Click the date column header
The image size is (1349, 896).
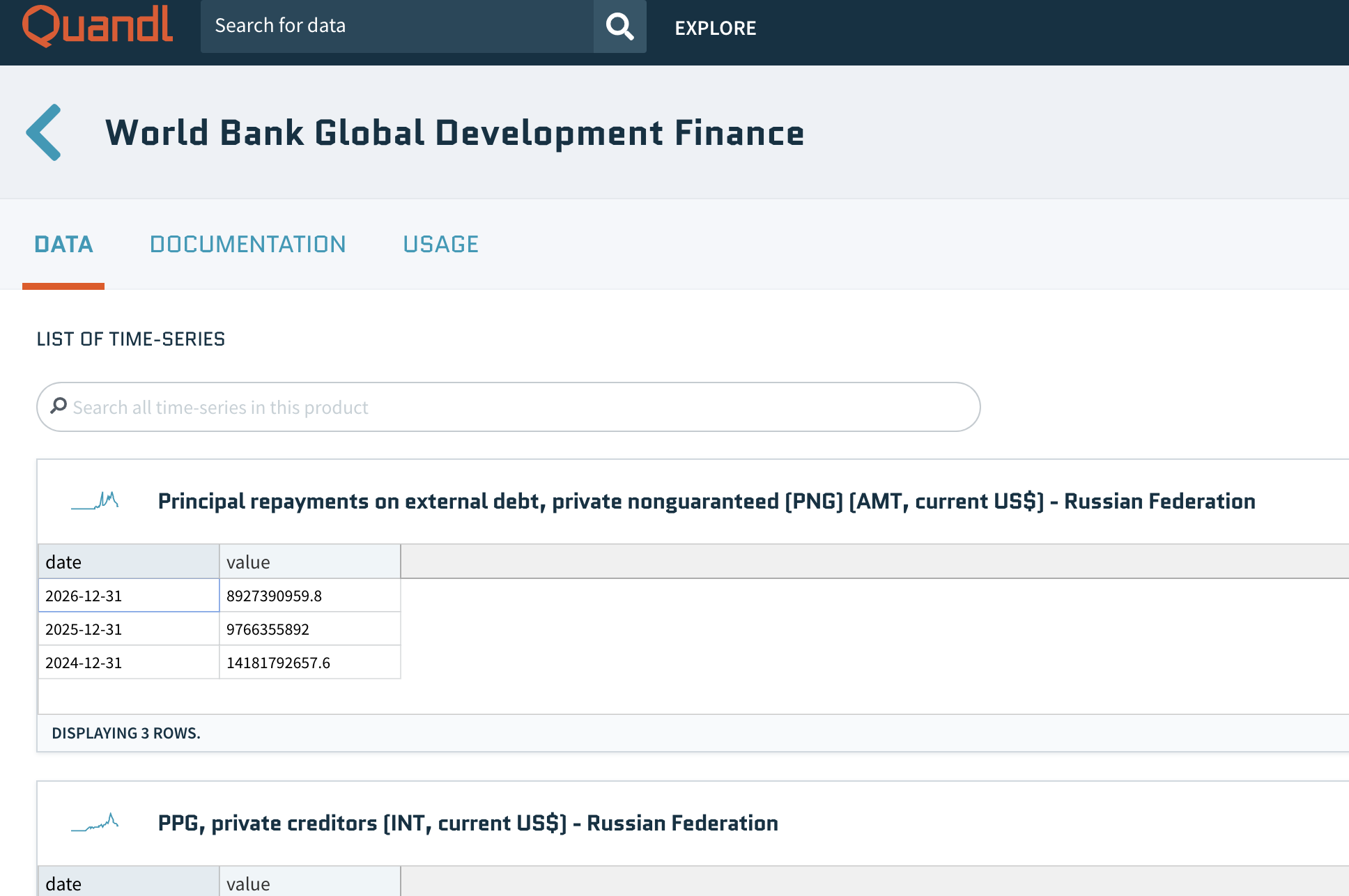(129, 562)
